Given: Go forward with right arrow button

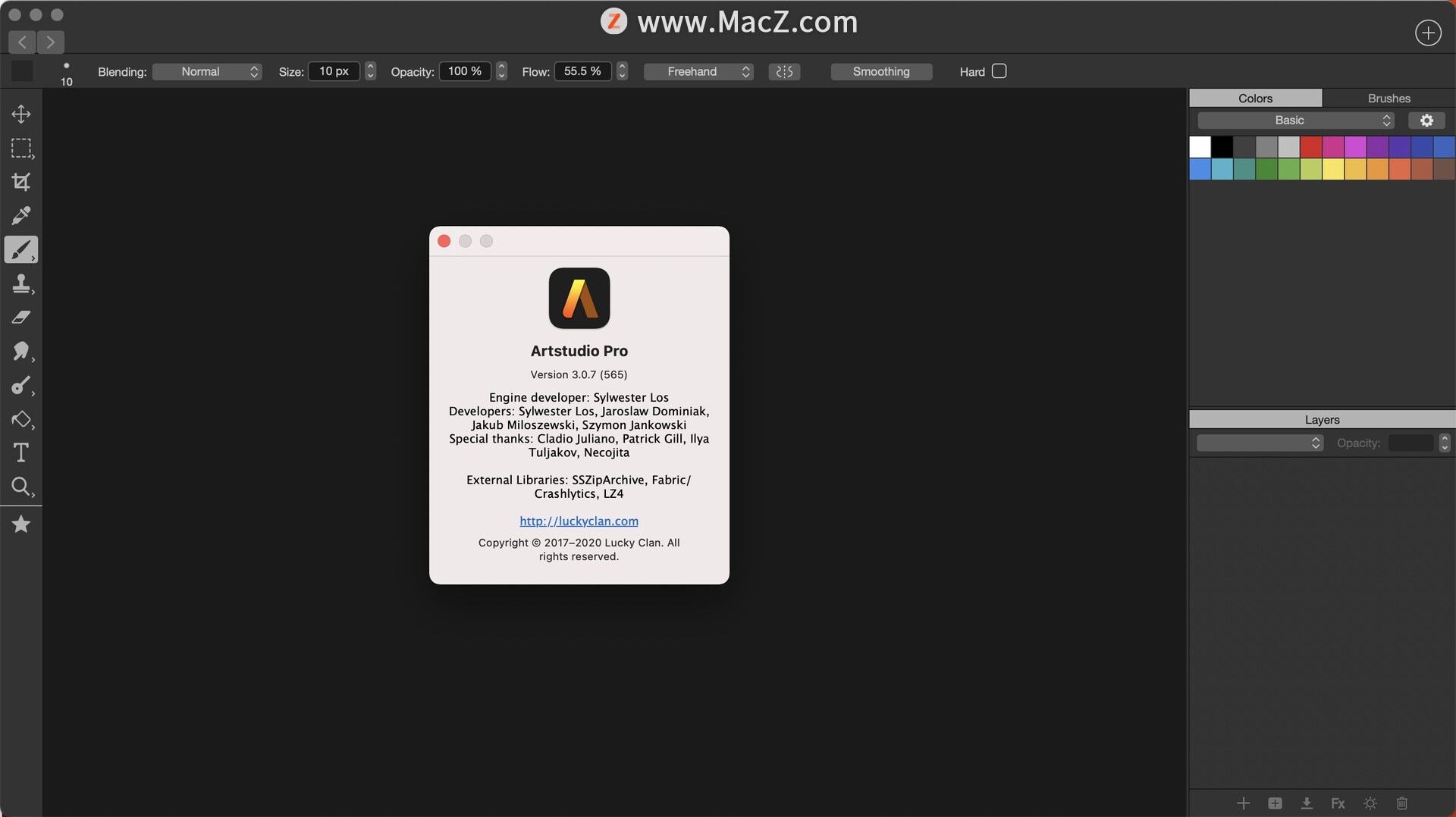Looking at the screenshot, I should (x=51, y=42).
